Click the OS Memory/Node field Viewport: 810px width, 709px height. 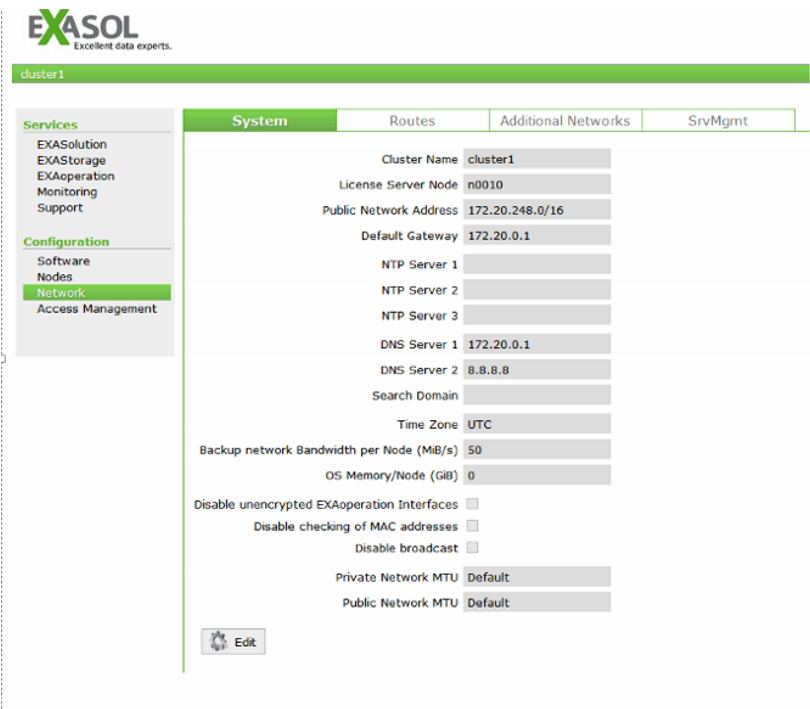point(537,475)
